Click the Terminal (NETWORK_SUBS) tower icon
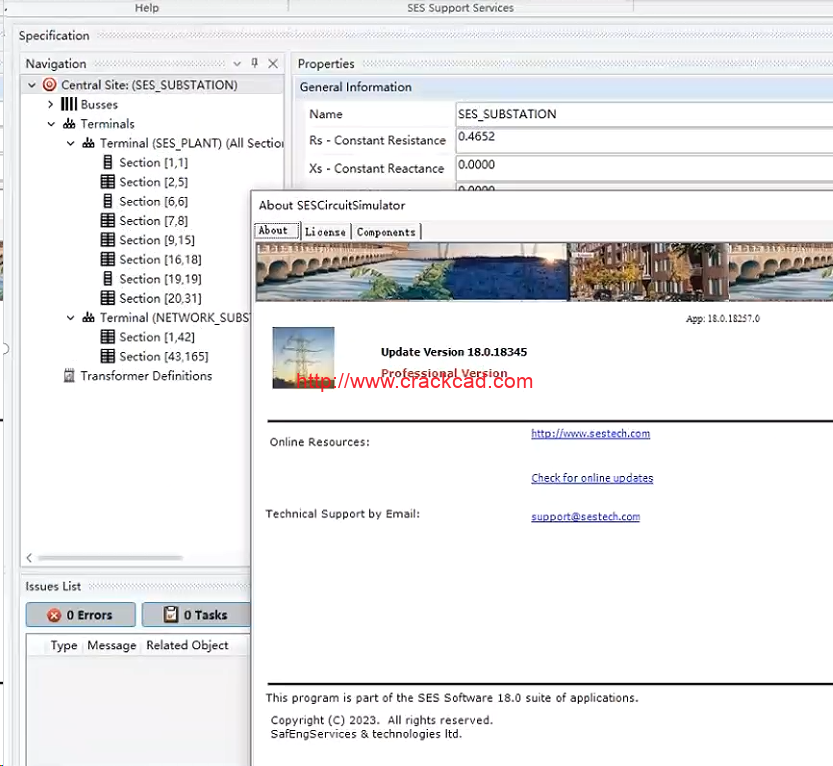Image resolution: width=833 pixels, height=766 pixels. (x=88, y=317)
